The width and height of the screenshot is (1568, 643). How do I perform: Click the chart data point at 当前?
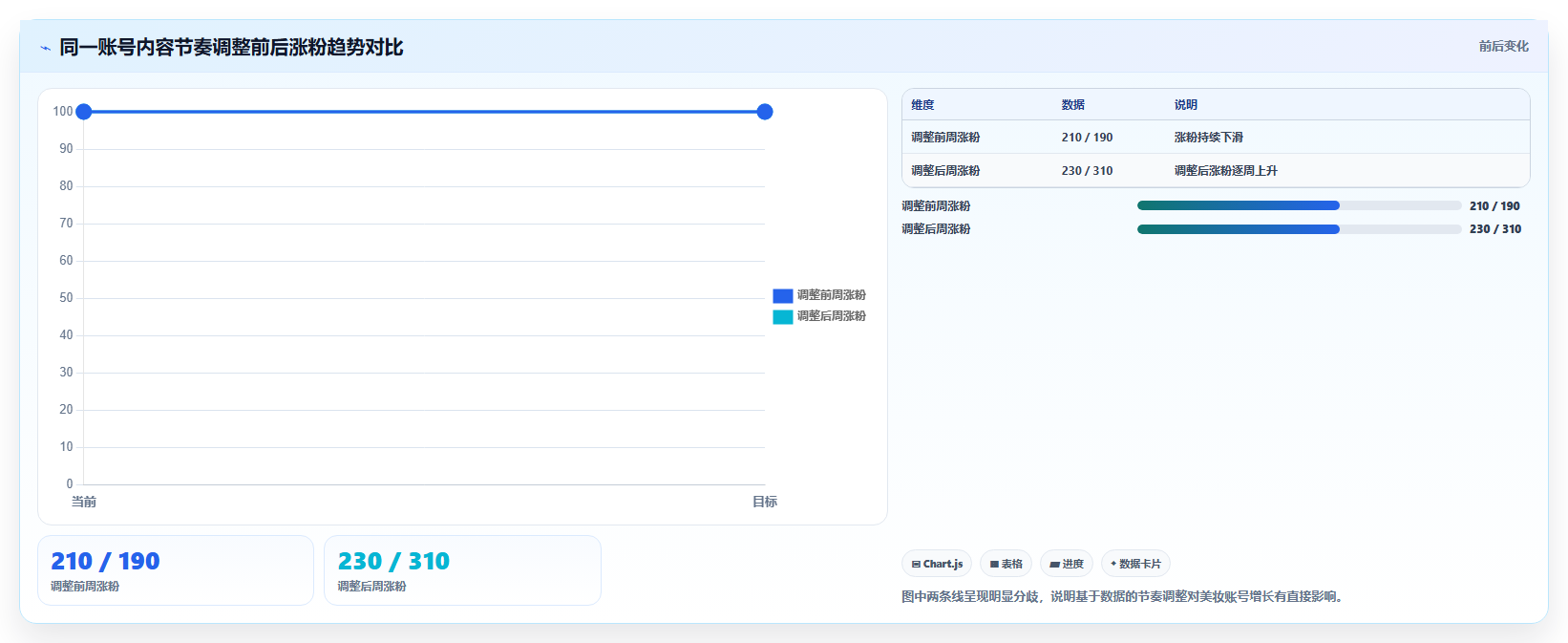click(x=84, y=112)
